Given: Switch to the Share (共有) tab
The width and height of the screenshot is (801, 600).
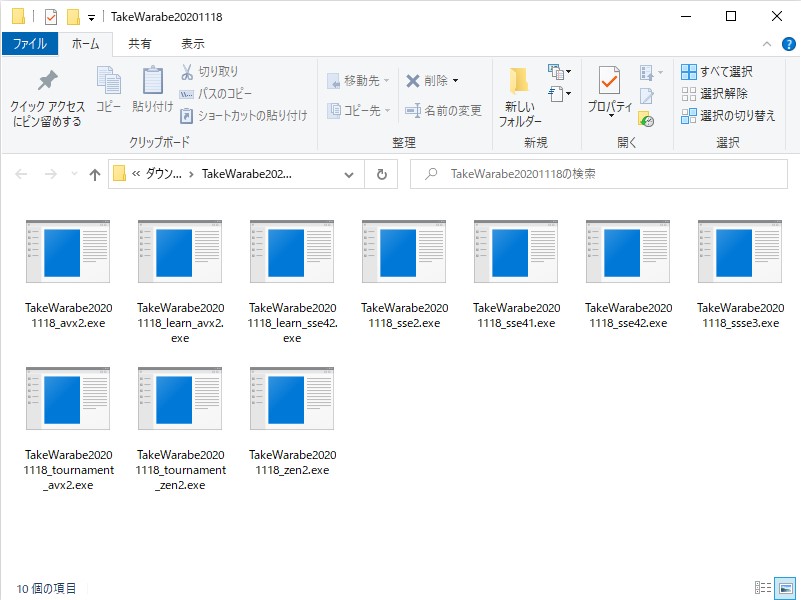Looking at the screenshot, I should pyautogui.click(x=139, y=44).
